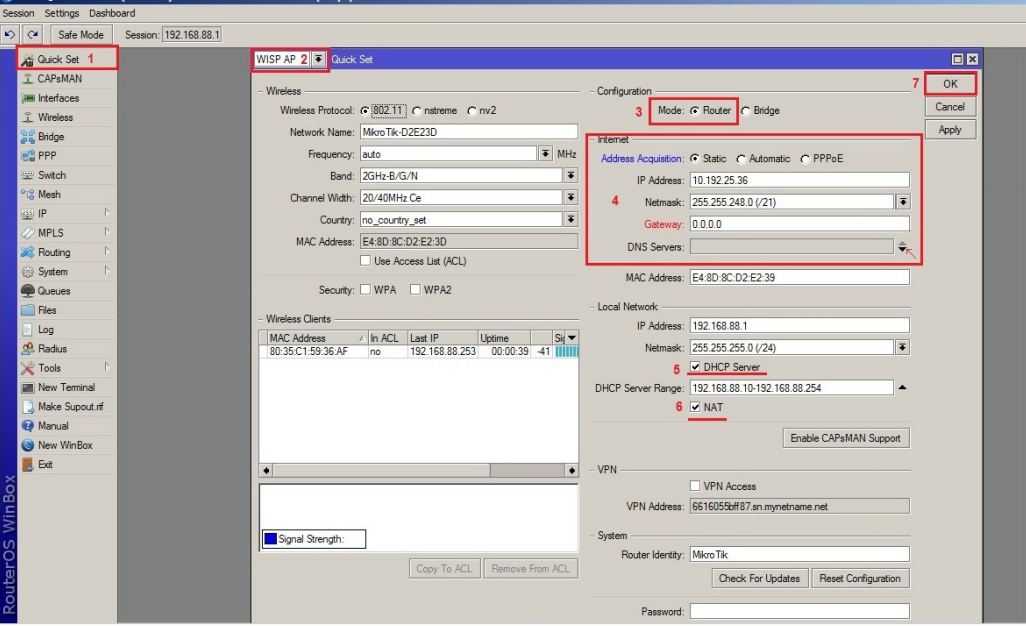Screen dimensions: 1026x626
Task: Open Queues in the sidebar
Action: pyautogui.click(x=67, y=290)
